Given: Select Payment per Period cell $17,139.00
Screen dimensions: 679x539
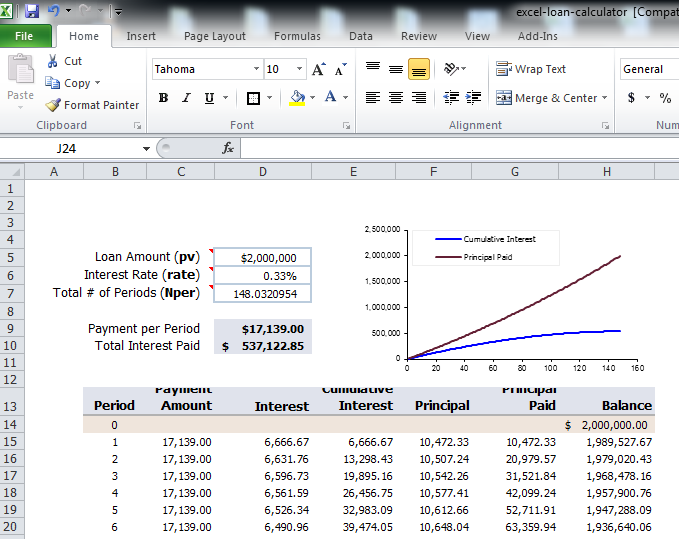Looking at the screenshot, I should pos(262,329).
